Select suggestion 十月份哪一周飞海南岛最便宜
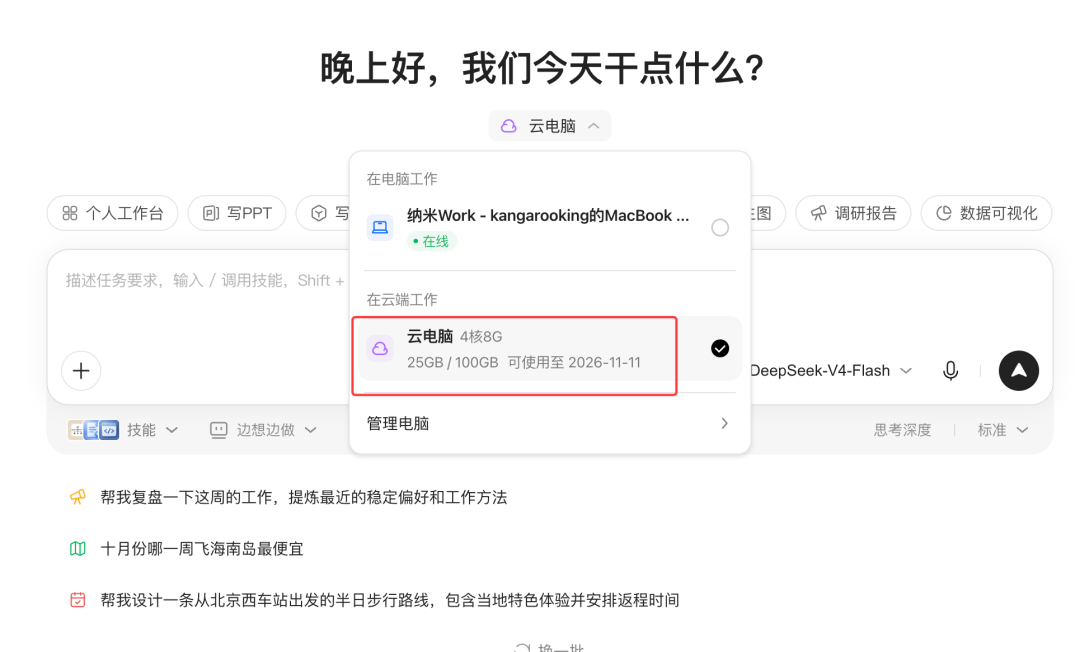 click(202, 549)
